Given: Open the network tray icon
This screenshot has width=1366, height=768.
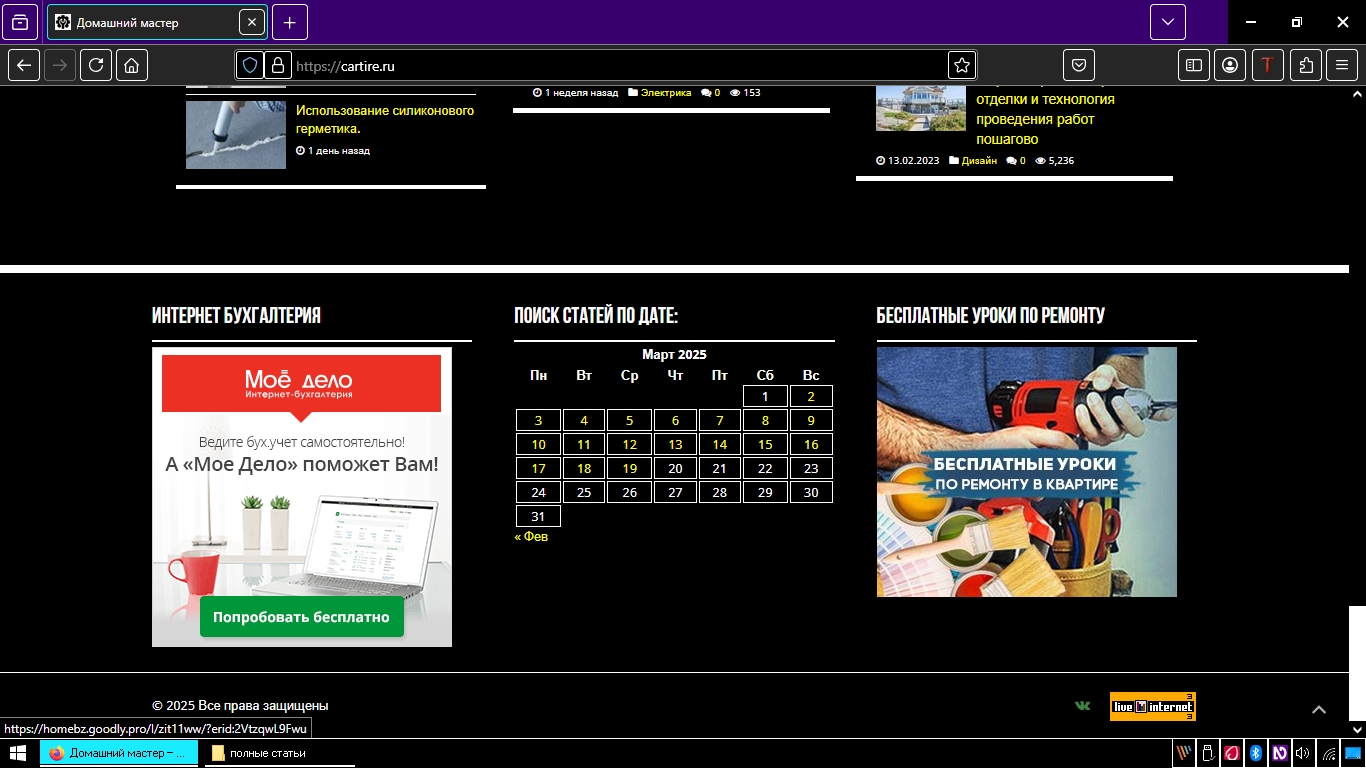Looking at the screenshot, I should pyautogui.click(x=1328, y=753).
